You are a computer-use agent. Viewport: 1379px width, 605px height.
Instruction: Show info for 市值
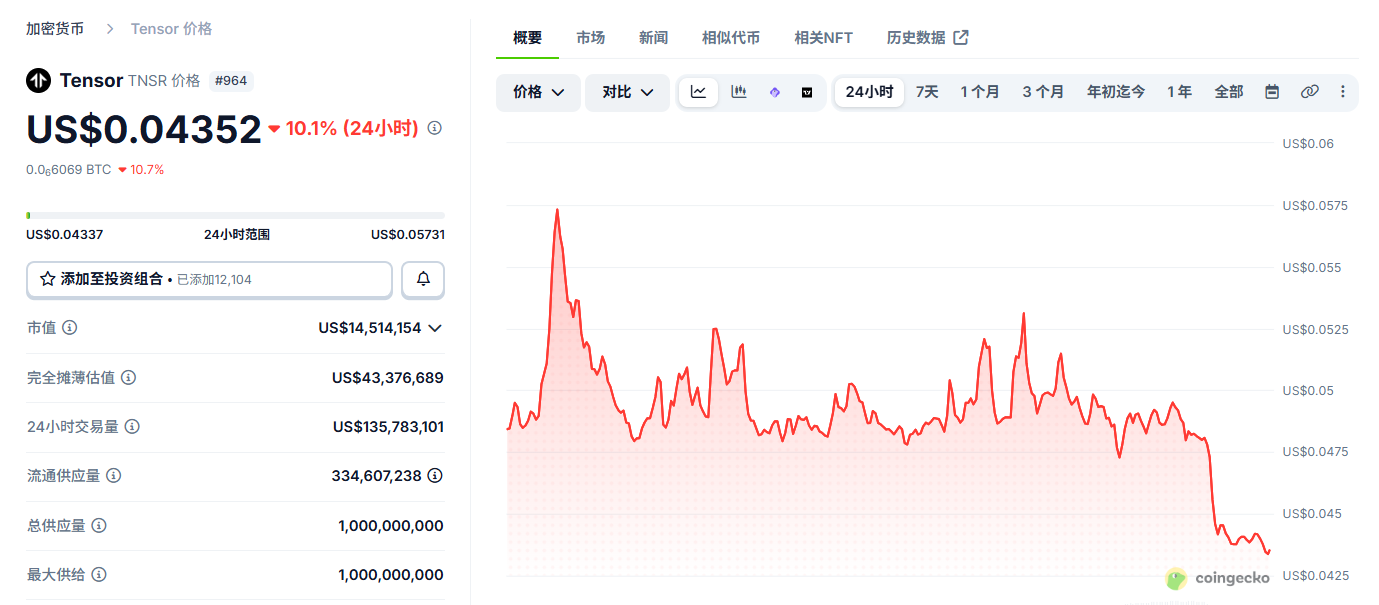[x=70, y=328]
